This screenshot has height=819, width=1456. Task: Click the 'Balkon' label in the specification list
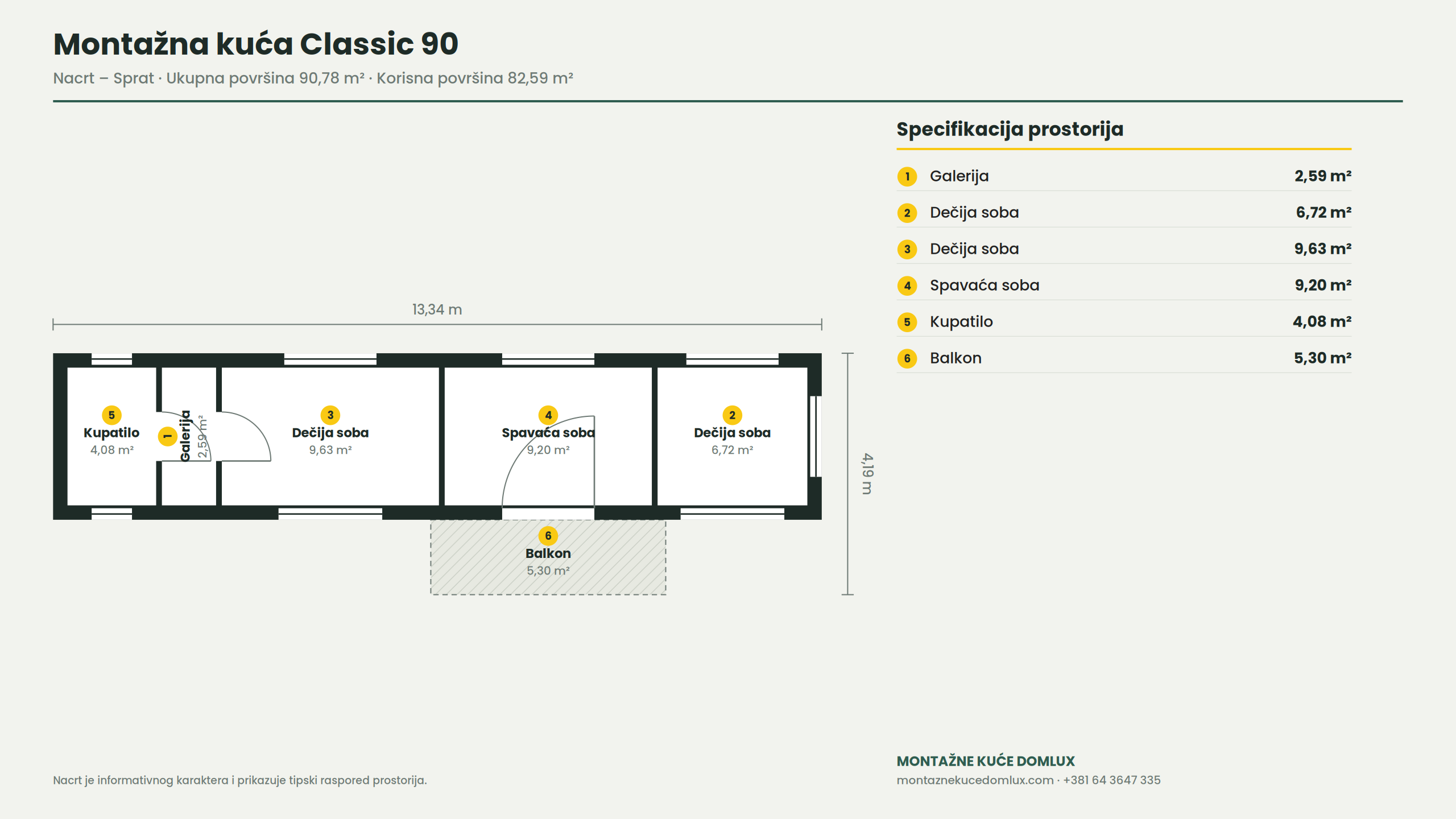pyautogui.click(x=955, y=358)
